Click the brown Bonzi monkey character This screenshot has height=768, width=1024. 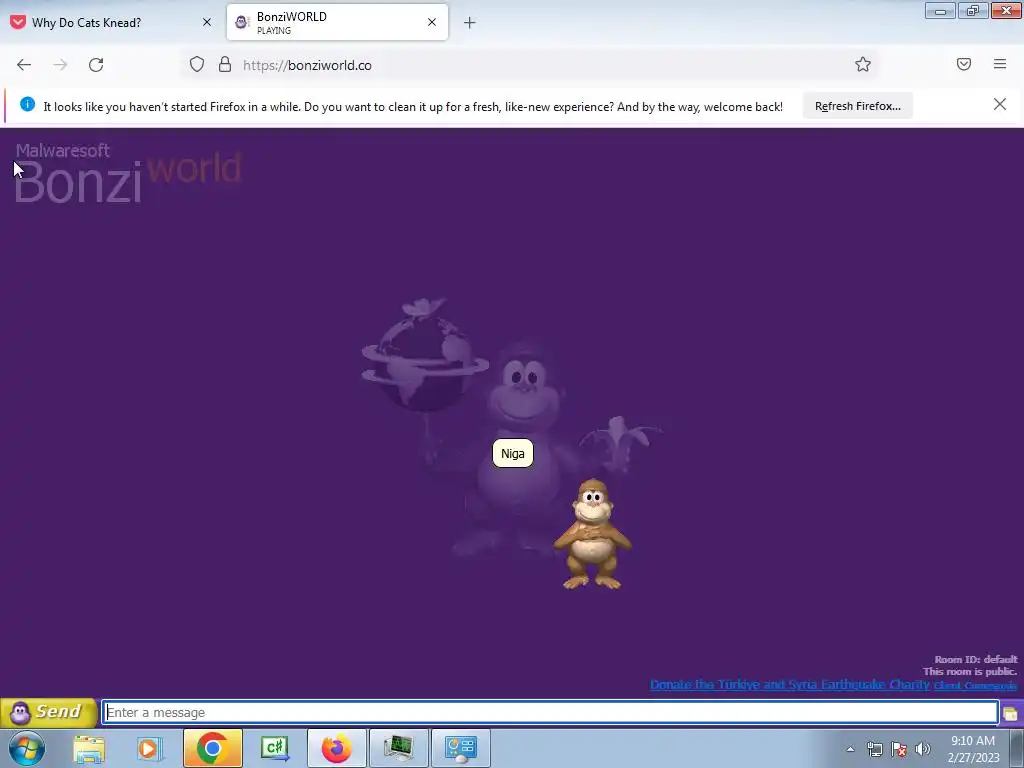592,534
